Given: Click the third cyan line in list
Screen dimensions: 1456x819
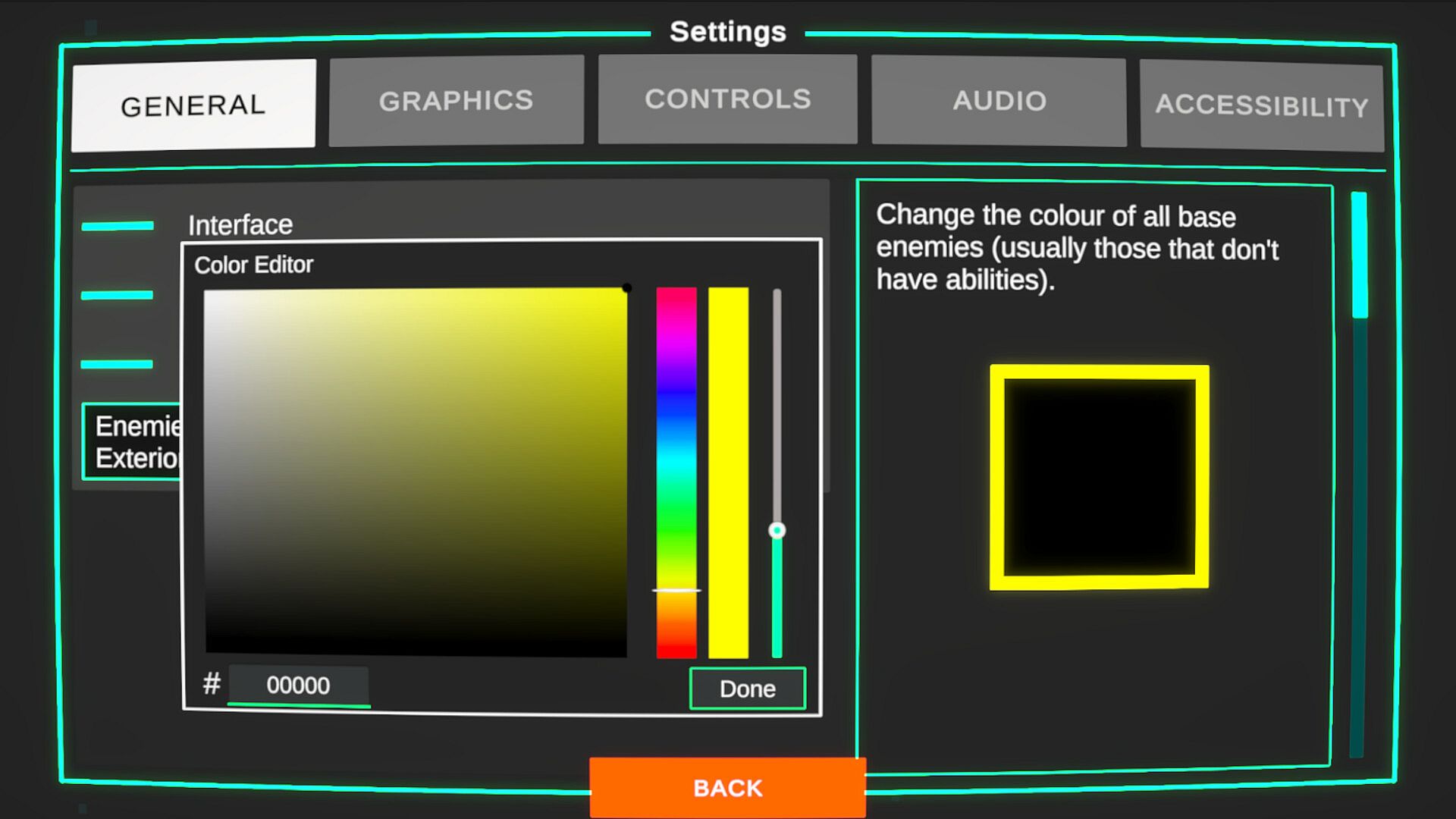Looking at the screenshot, I should pyautogui.click(x=118, y=364).
